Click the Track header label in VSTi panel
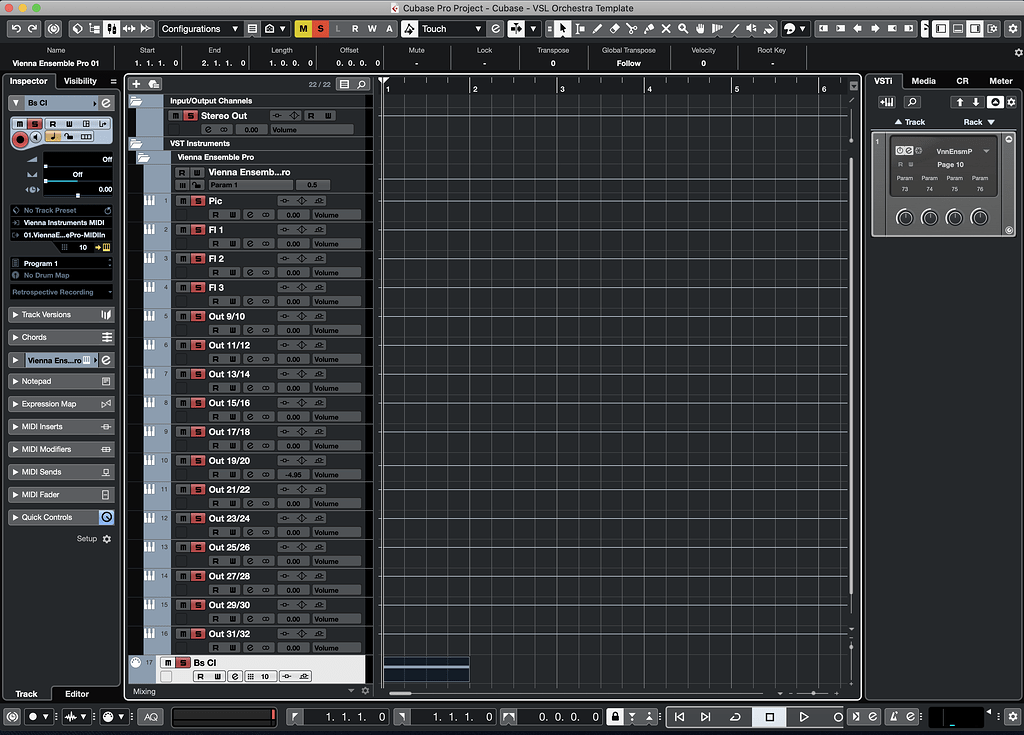 [x=909, y=122]
